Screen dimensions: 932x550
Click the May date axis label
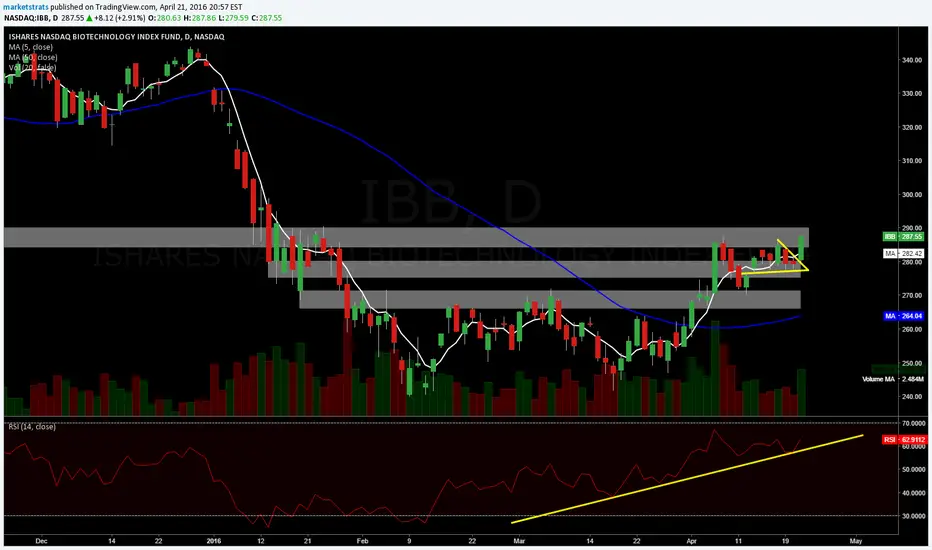[856, 541]
